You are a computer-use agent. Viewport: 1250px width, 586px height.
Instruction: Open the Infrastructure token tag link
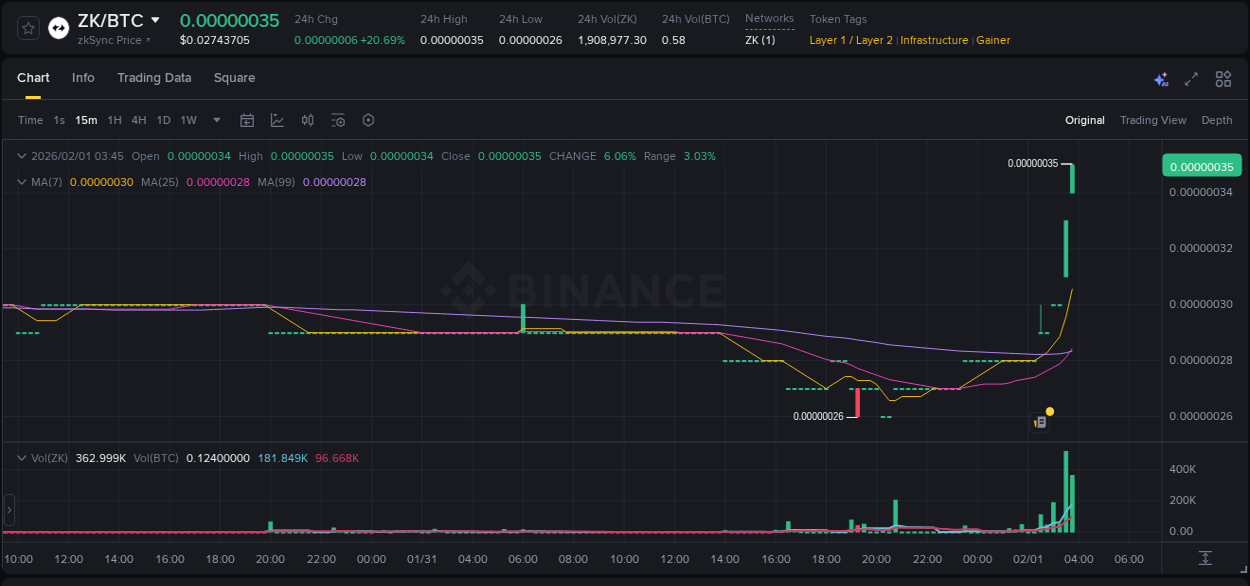click(x=933, y=40)
